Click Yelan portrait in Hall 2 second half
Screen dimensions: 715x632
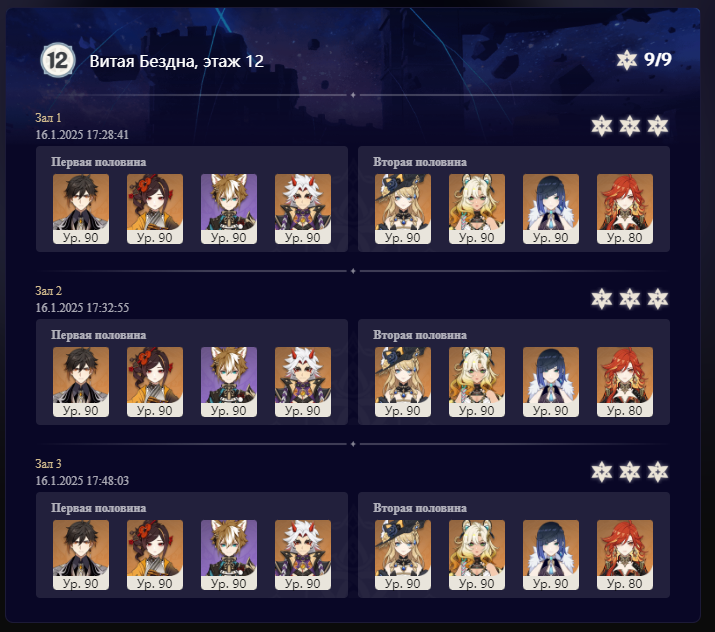(x=551, y=382)
